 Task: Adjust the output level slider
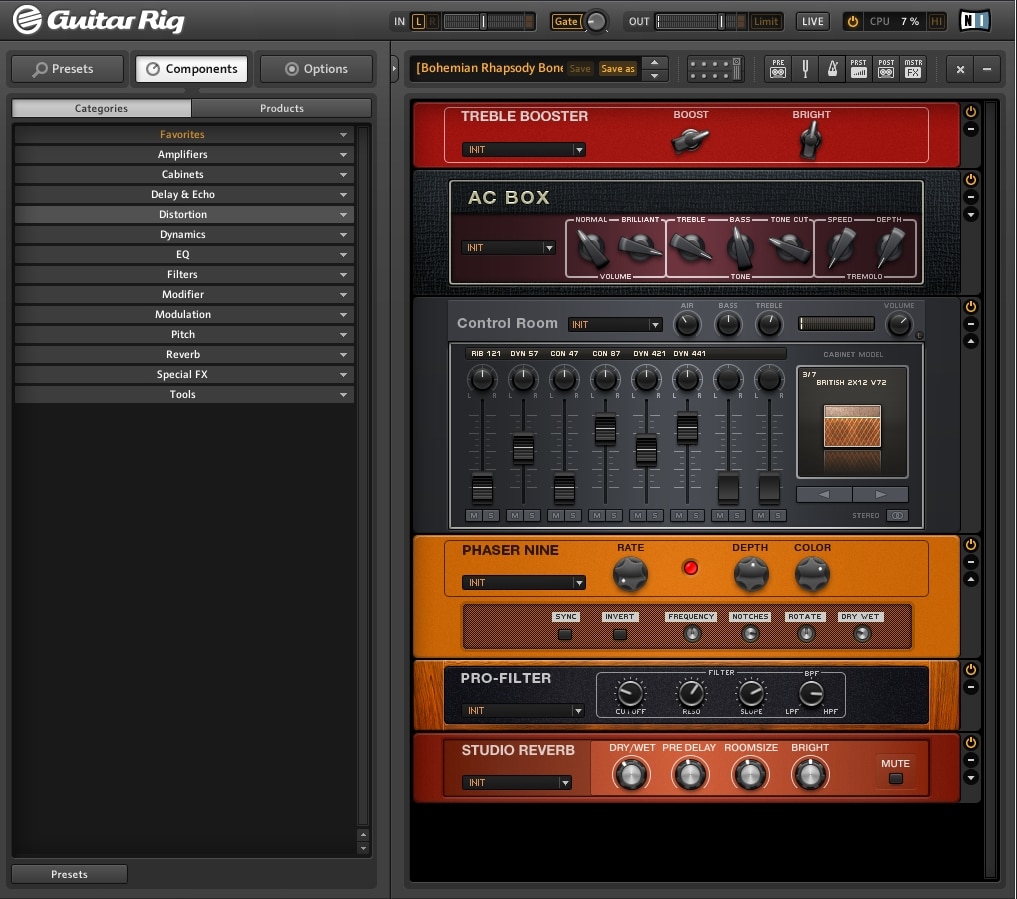pos(721,21)
